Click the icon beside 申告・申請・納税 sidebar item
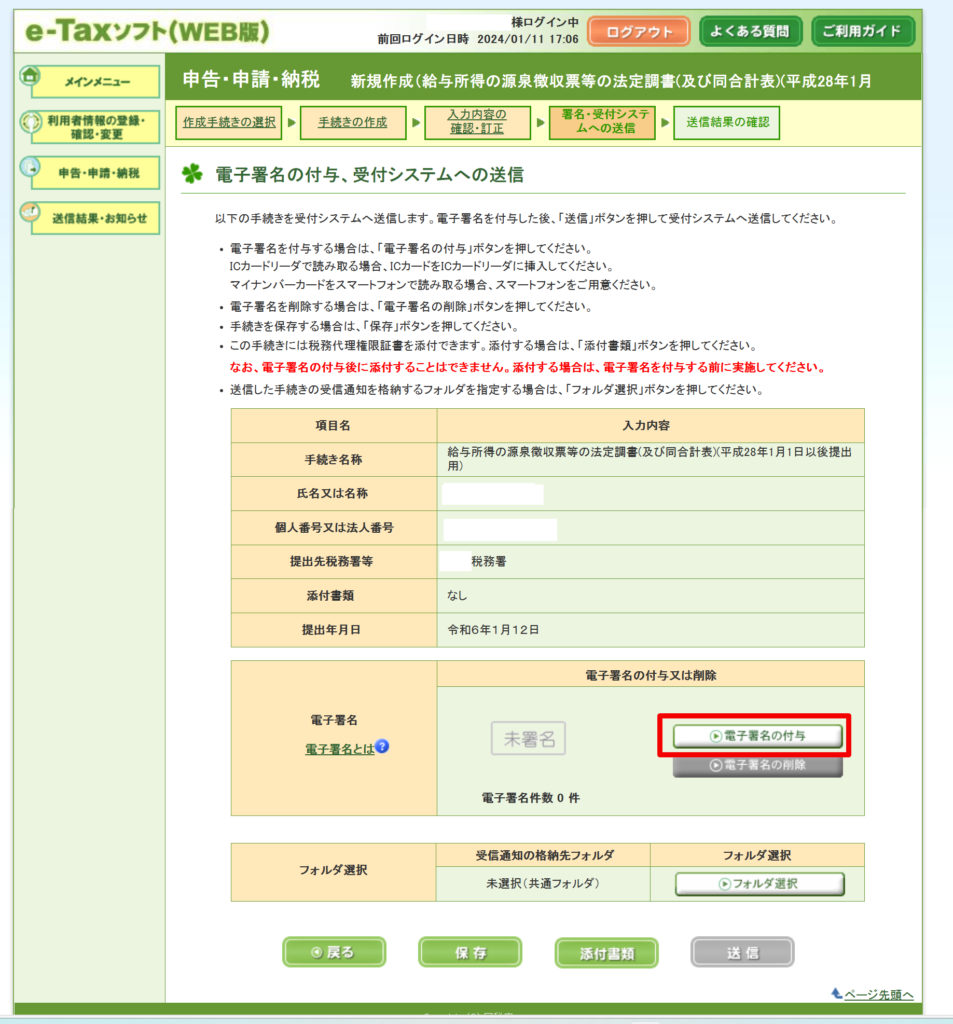 click(x=30, y=168)
